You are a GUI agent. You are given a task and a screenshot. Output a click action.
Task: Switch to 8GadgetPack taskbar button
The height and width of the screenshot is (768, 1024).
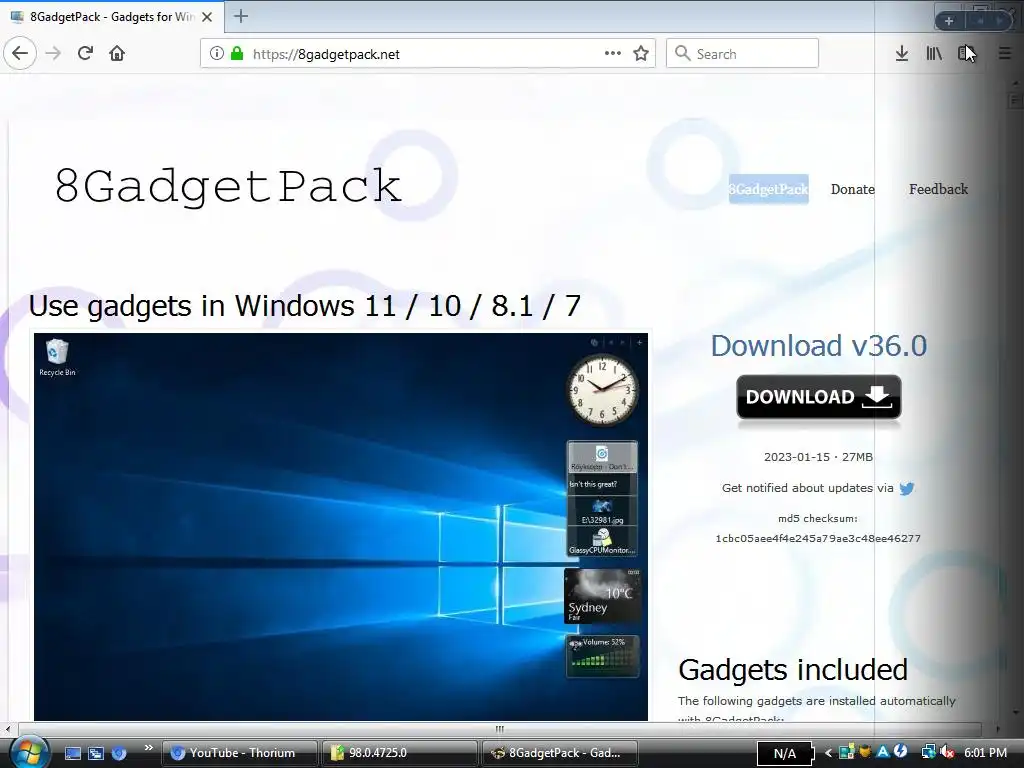(x=559, y=753)
